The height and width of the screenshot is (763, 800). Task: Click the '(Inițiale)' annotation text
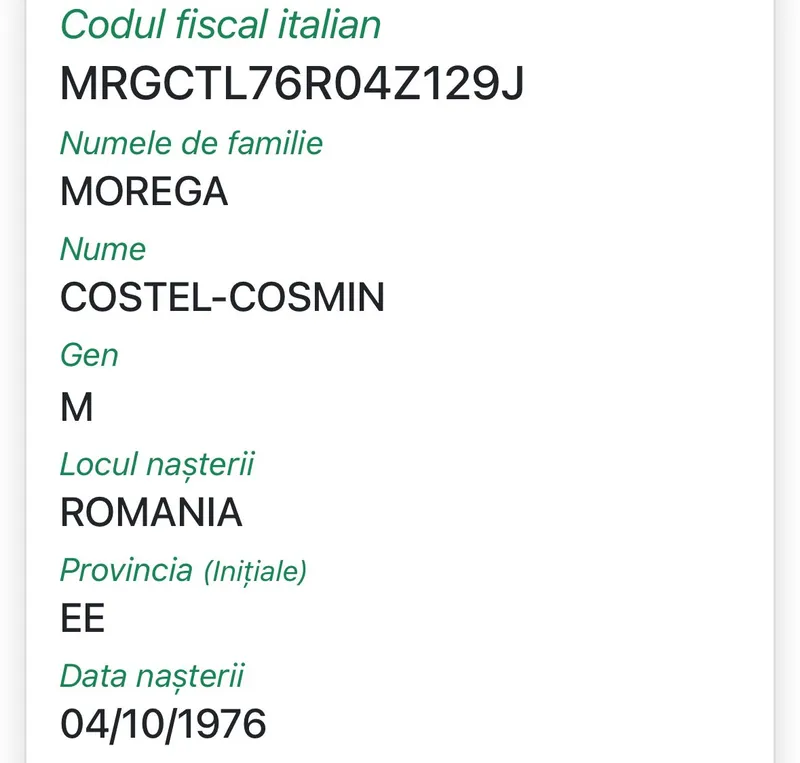(255, 572)
